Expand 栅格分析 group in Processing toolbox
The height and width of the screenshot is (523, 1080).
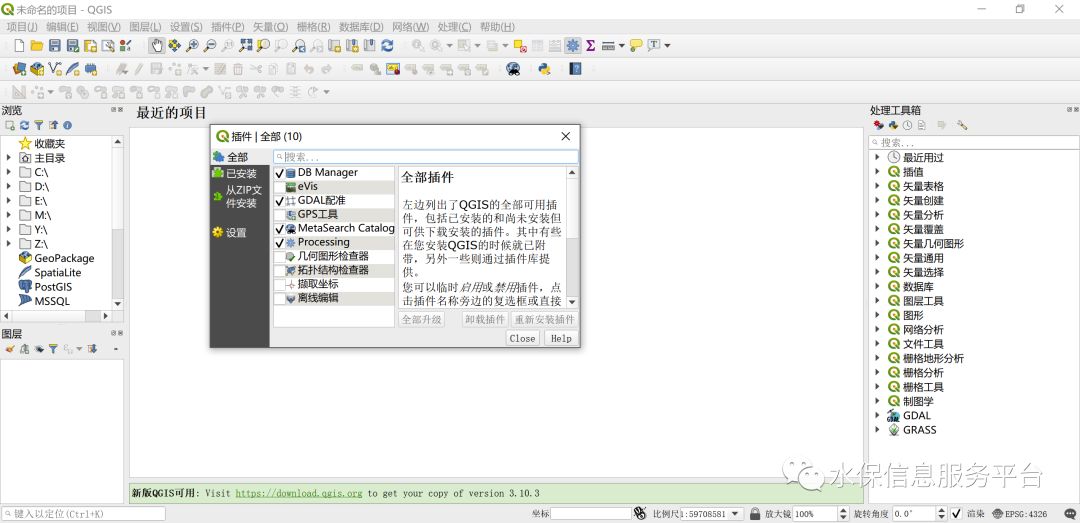point(878,372)
